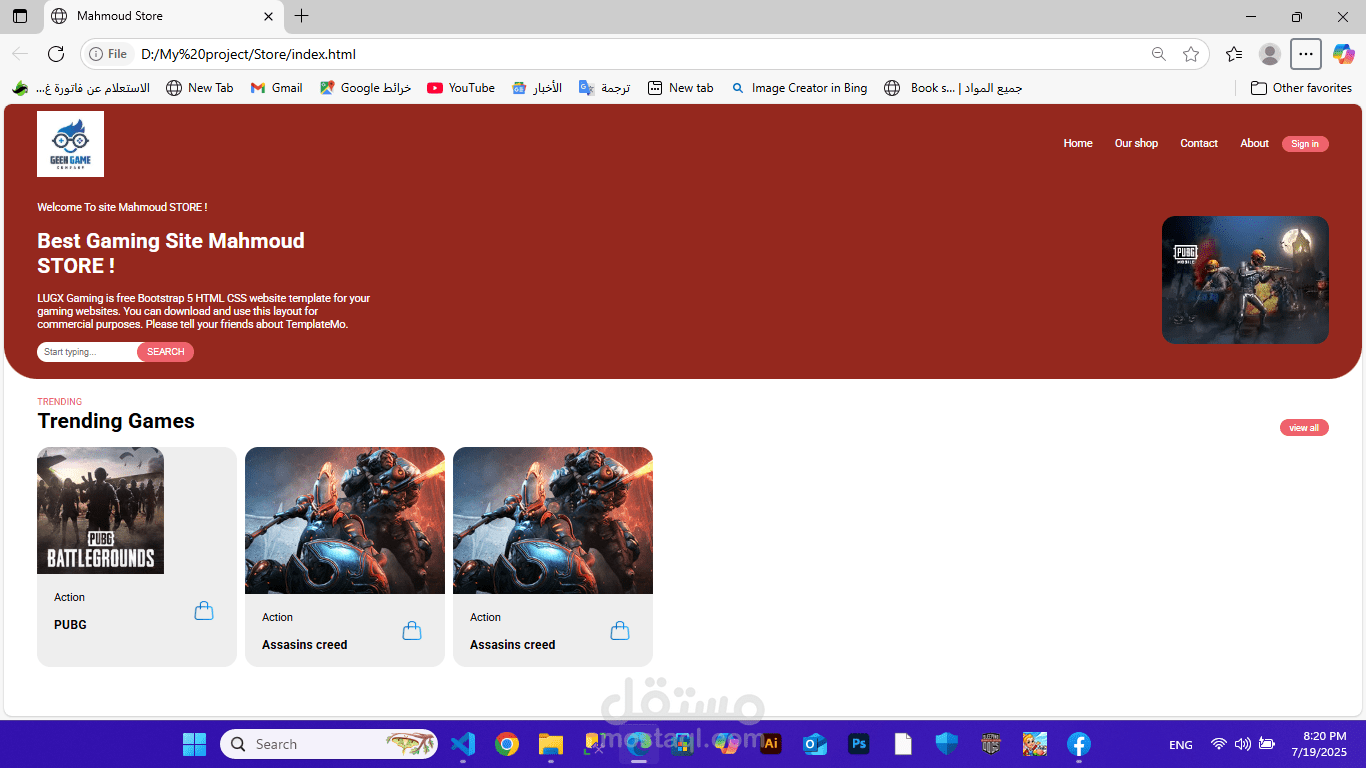This screenshot has height=768, width=1366.
Task: Open the middle card's Assasins creed image
Action: (345, 520)
